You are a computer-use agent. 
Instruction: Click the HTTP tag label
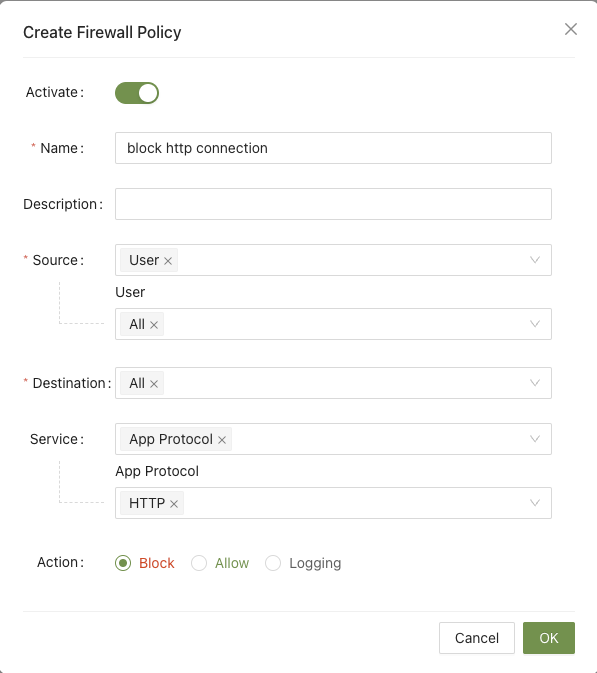pyautogui.click(x=147, y=503)
